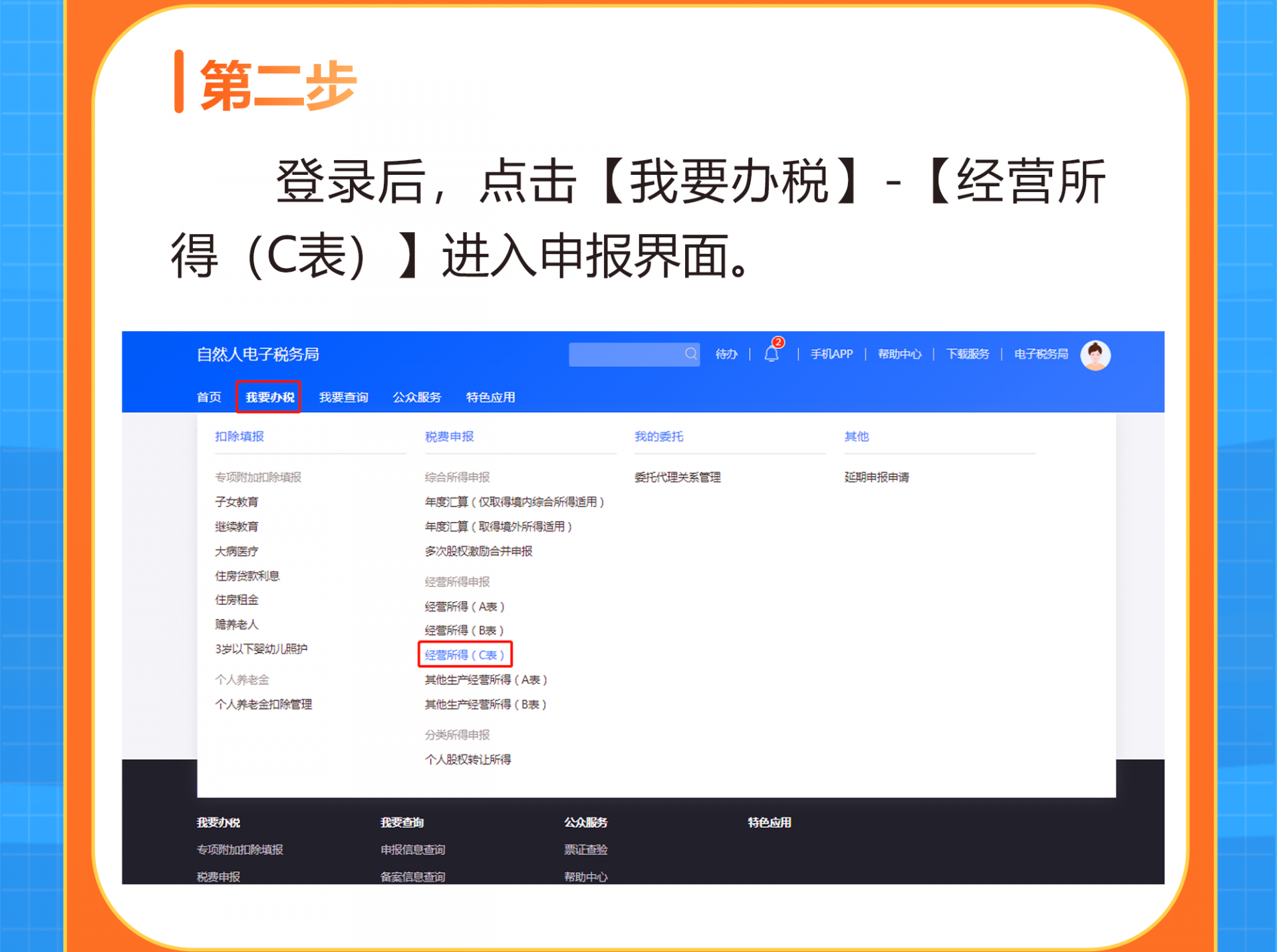Open 个人股权转让所得 link
This screenshot has height=952, width=1277.
point(468,759)
